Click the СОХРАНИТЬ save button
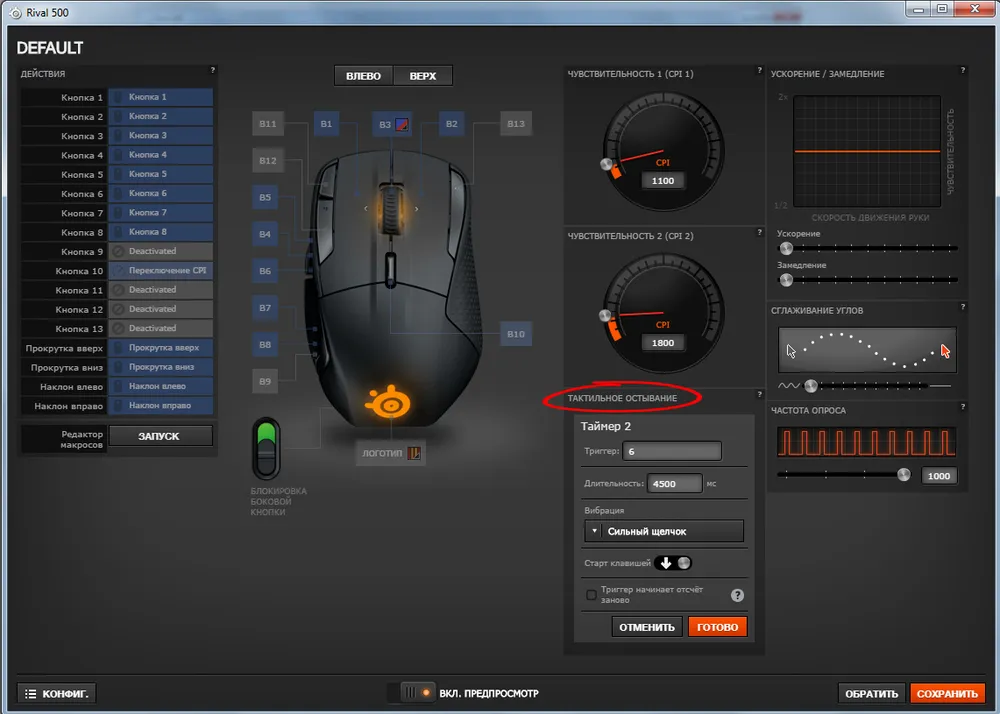Image resolution: width=1000 pixels, height=714 pixels. point(946,693)
